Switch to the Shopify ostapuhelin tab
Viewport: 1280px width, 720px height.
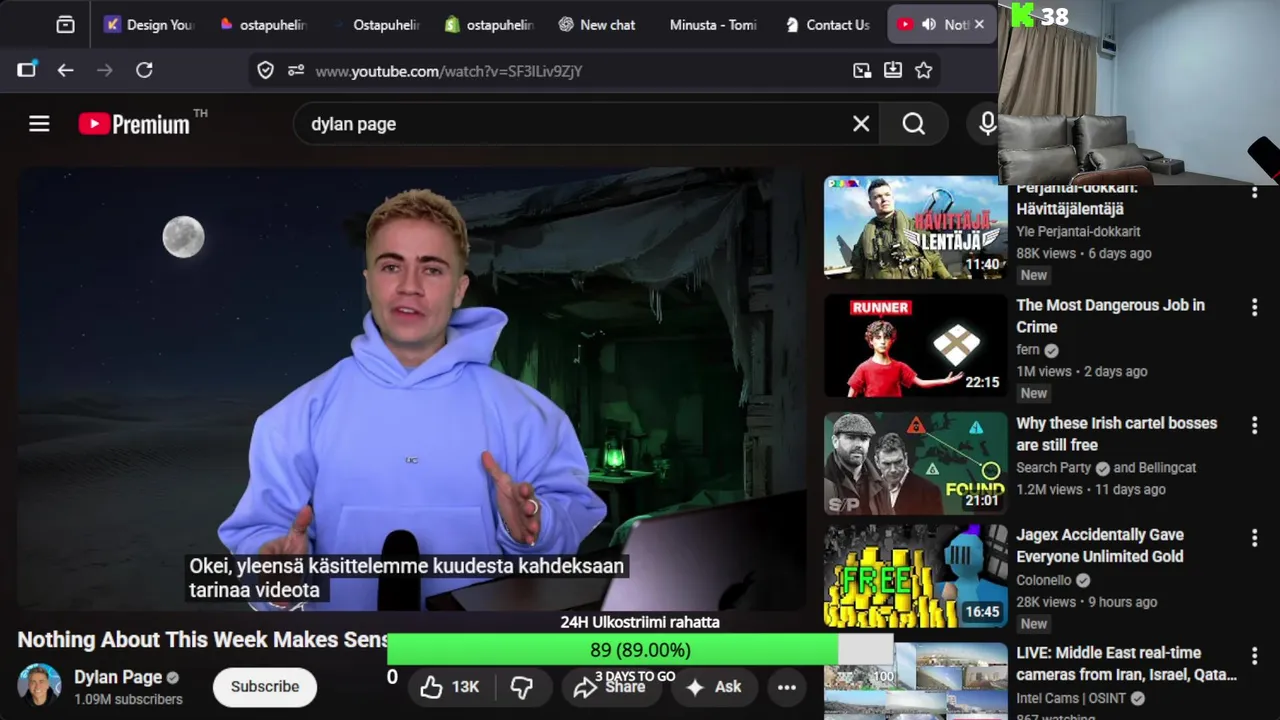click(489, 25)
